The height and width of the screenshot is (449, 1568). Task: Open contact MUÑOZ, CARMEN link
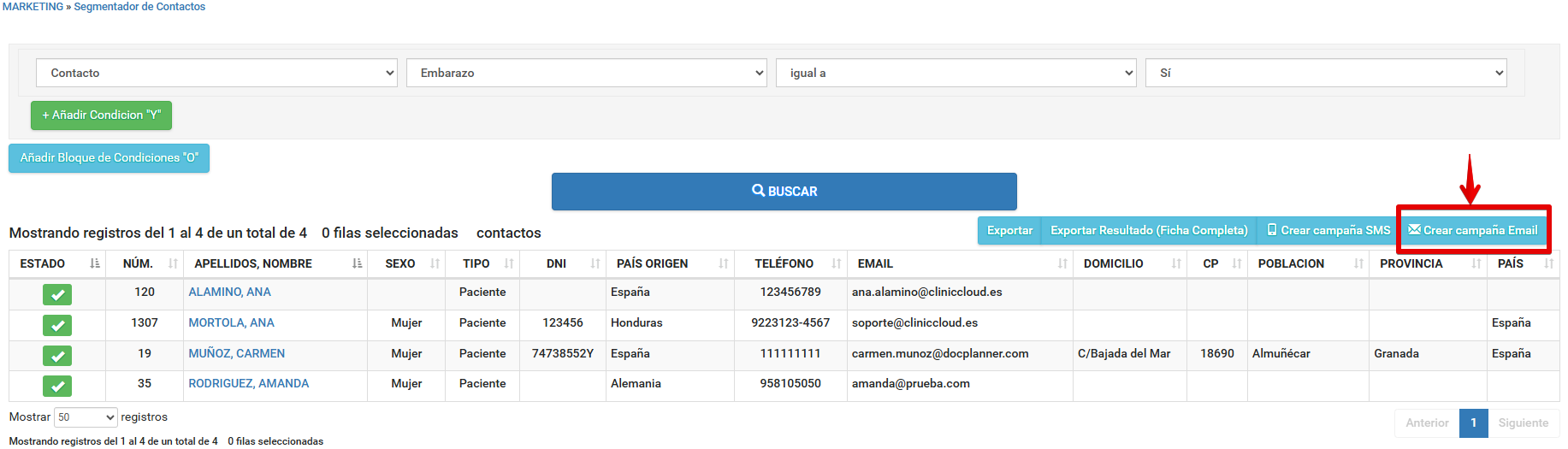(237, 354)
